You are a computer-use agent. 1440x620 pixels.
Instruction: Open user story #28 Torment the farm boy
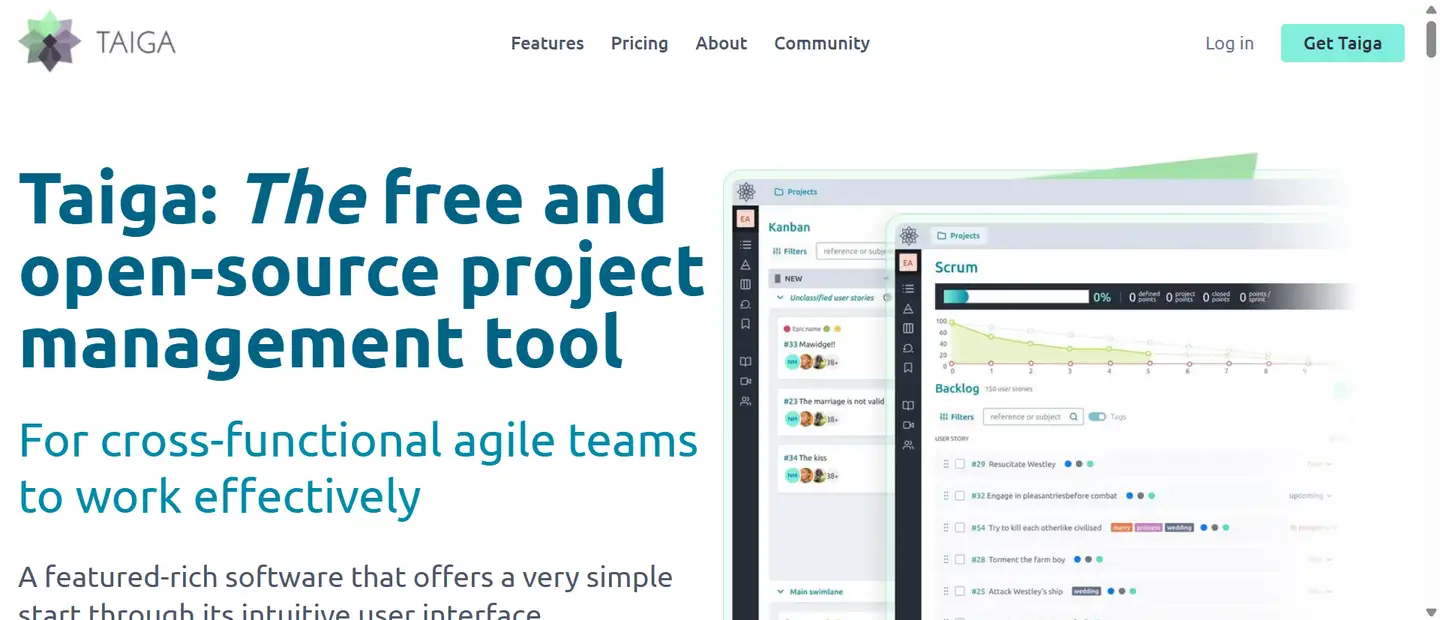tap(1017, 559)
